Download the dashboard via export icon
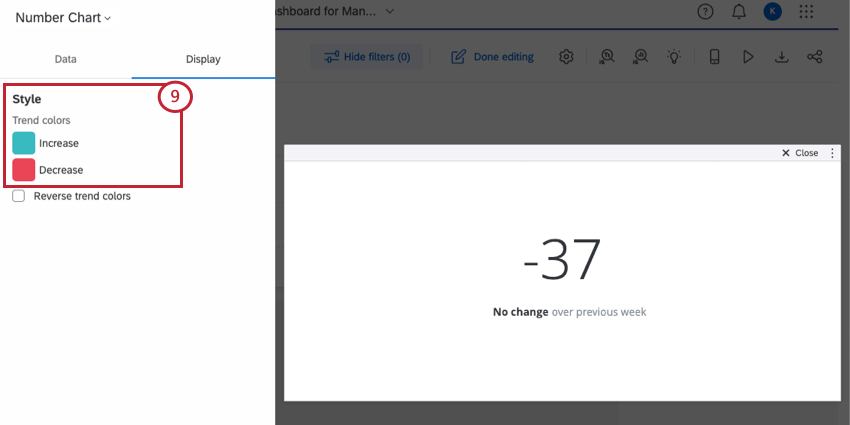This screenshot has width=850, height=425. 781,56
